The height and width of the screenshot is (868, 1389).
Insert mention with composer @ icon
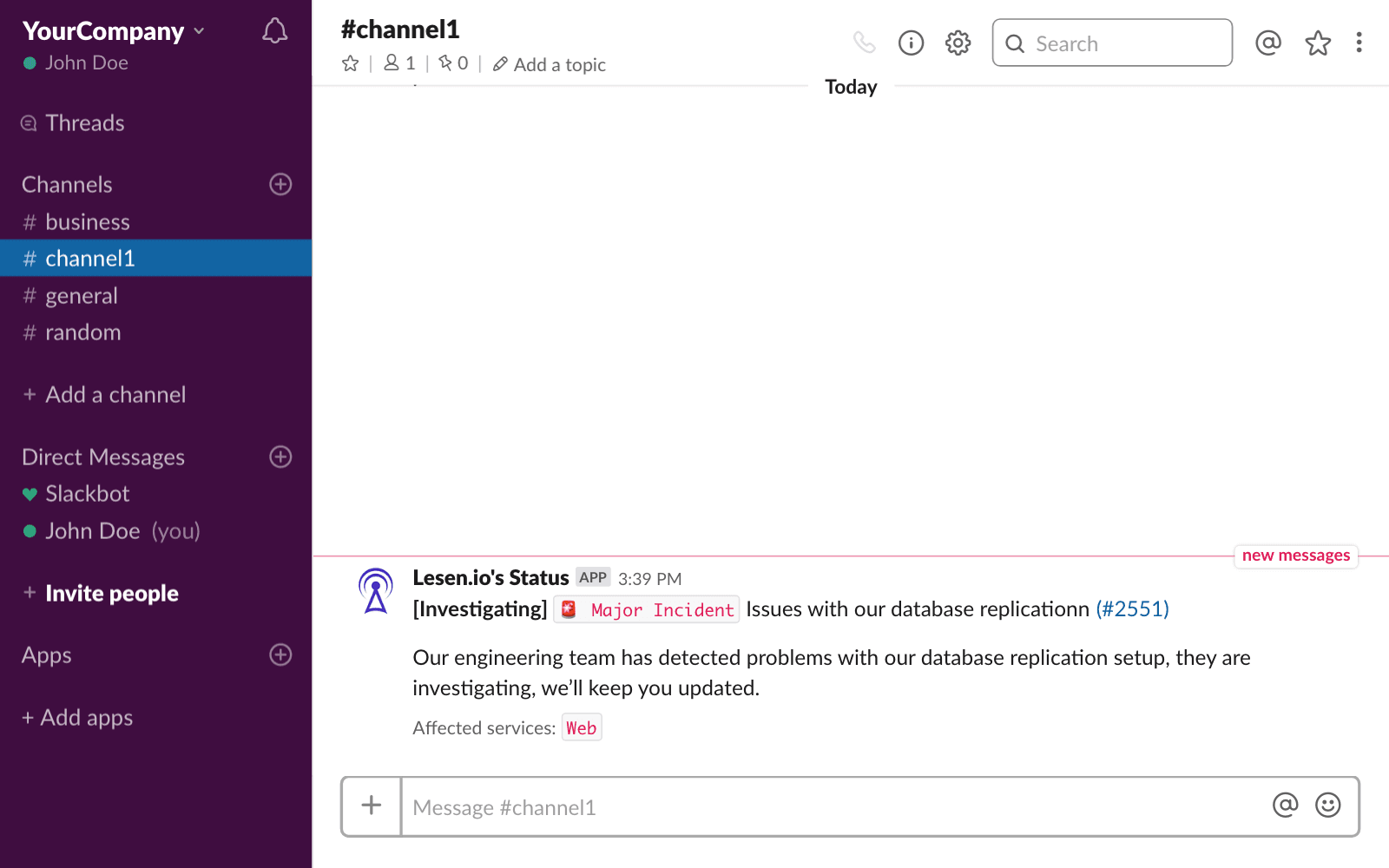1286,806
